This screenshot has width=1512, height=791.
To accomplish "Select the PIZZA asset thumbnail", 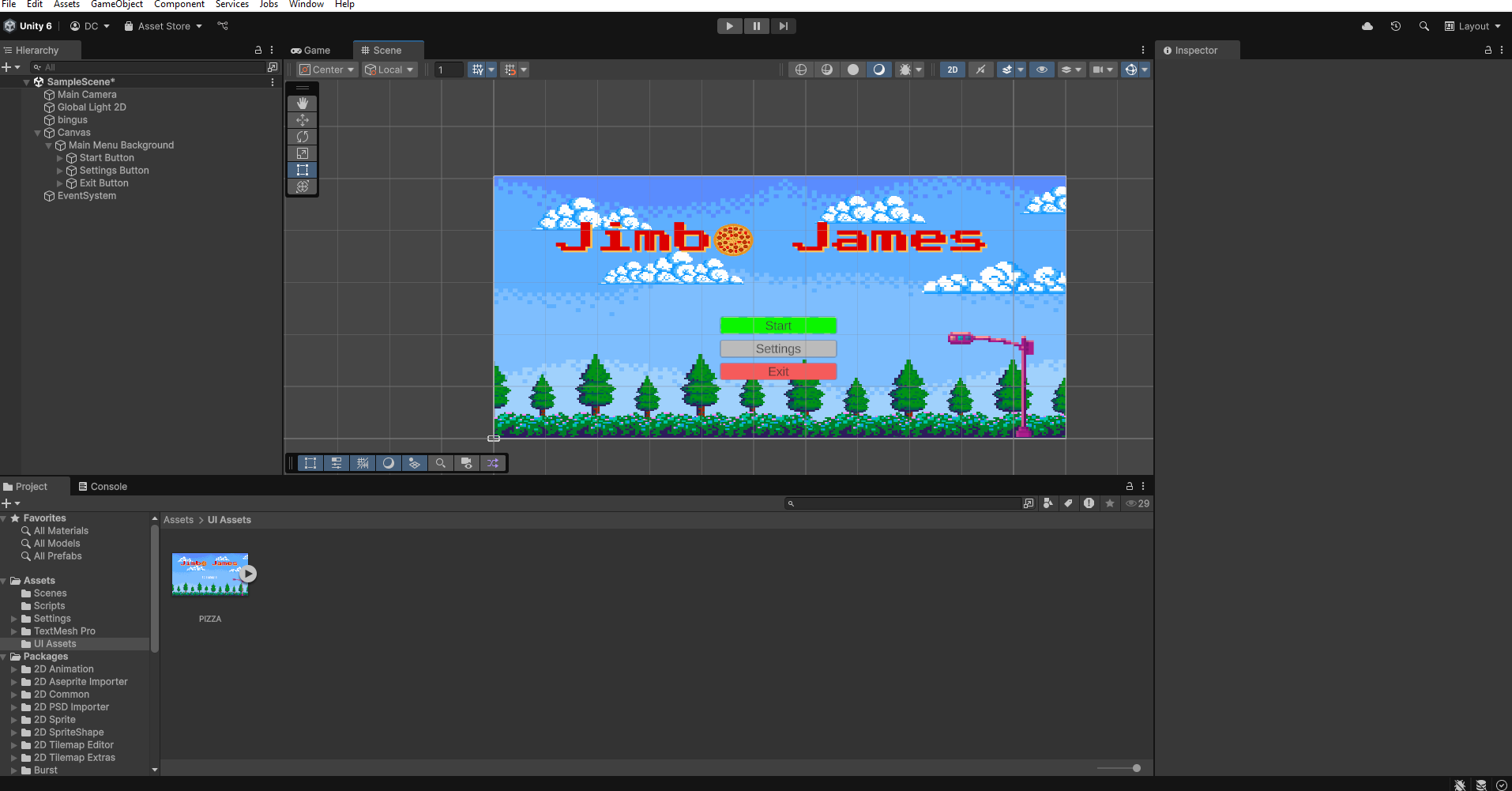I will point(210,574).
